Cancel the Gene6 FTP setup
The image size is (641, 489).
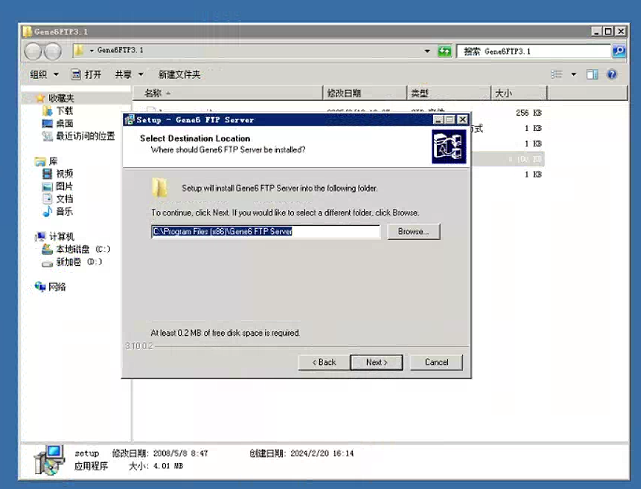pos(436,362)
